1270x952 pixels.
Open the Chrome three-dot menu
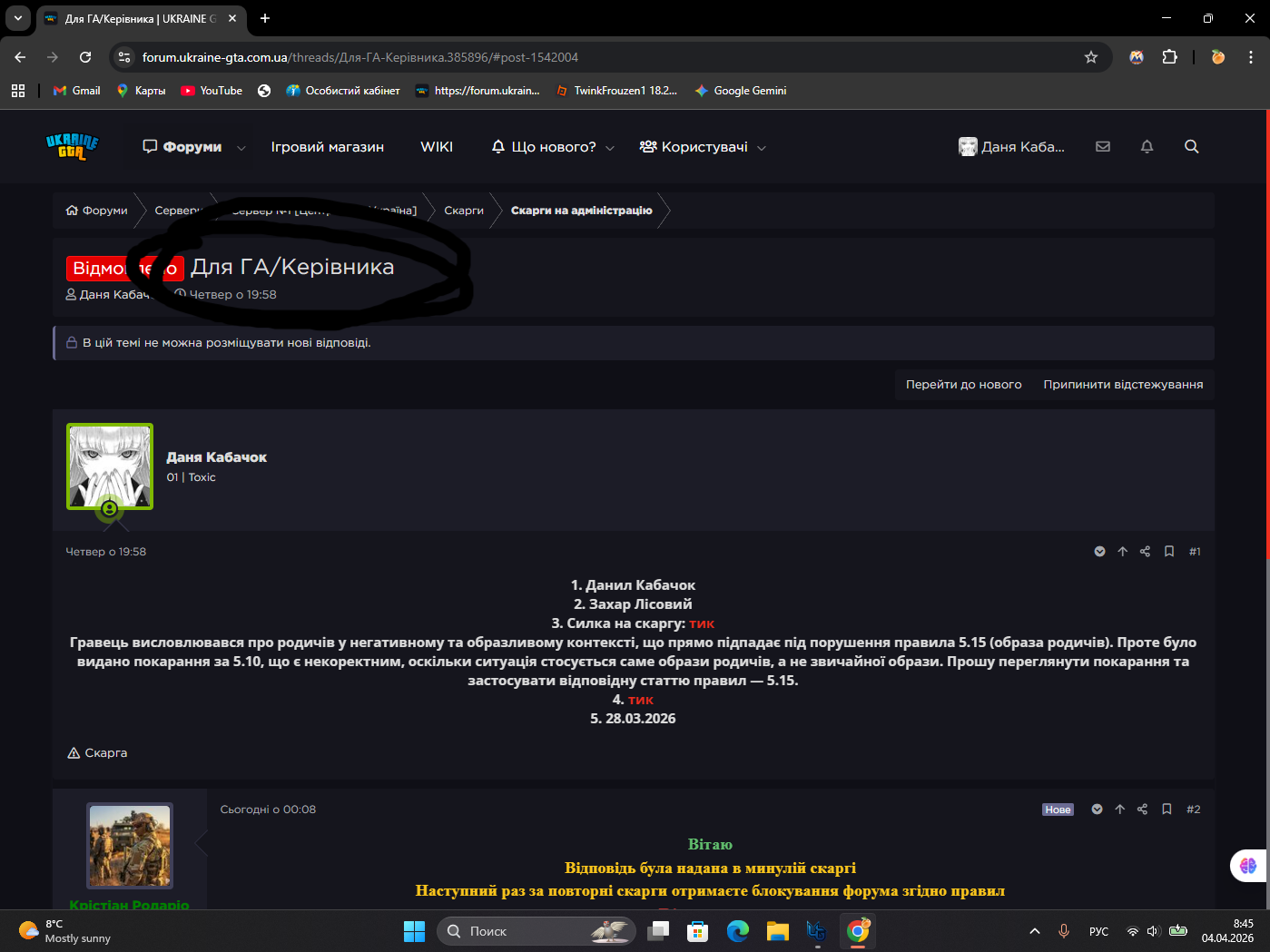click(x=1252, y=57)
